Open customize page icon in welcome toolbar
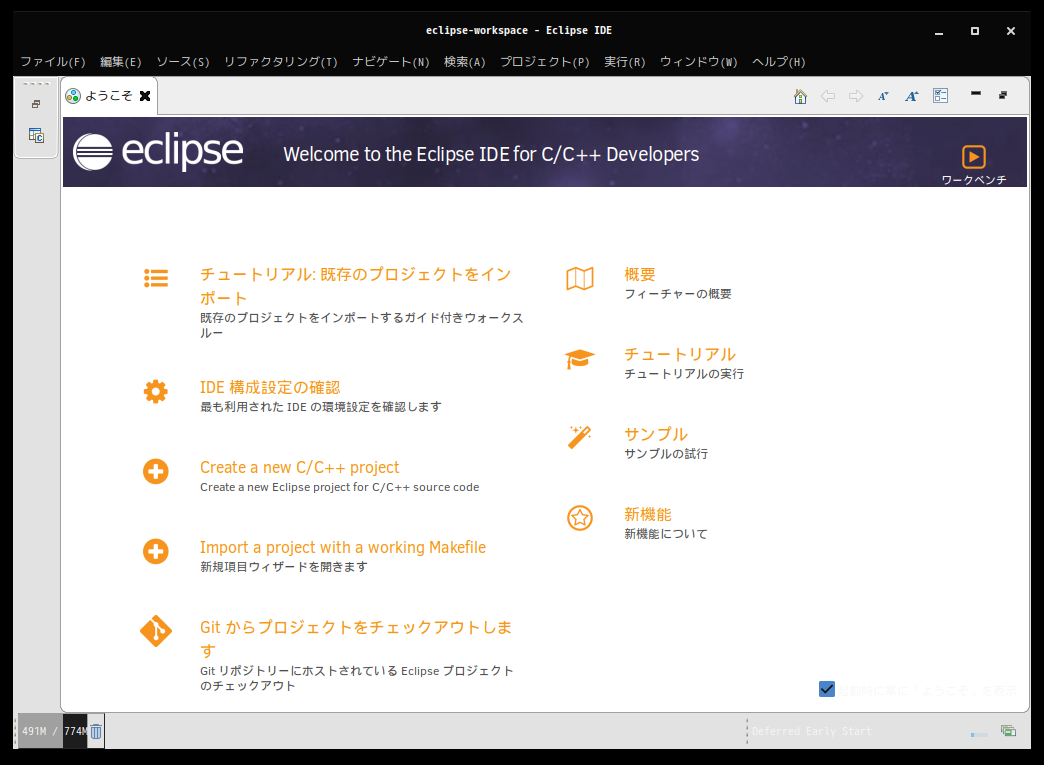This screenshot has height=765, width=1044. 940,96
